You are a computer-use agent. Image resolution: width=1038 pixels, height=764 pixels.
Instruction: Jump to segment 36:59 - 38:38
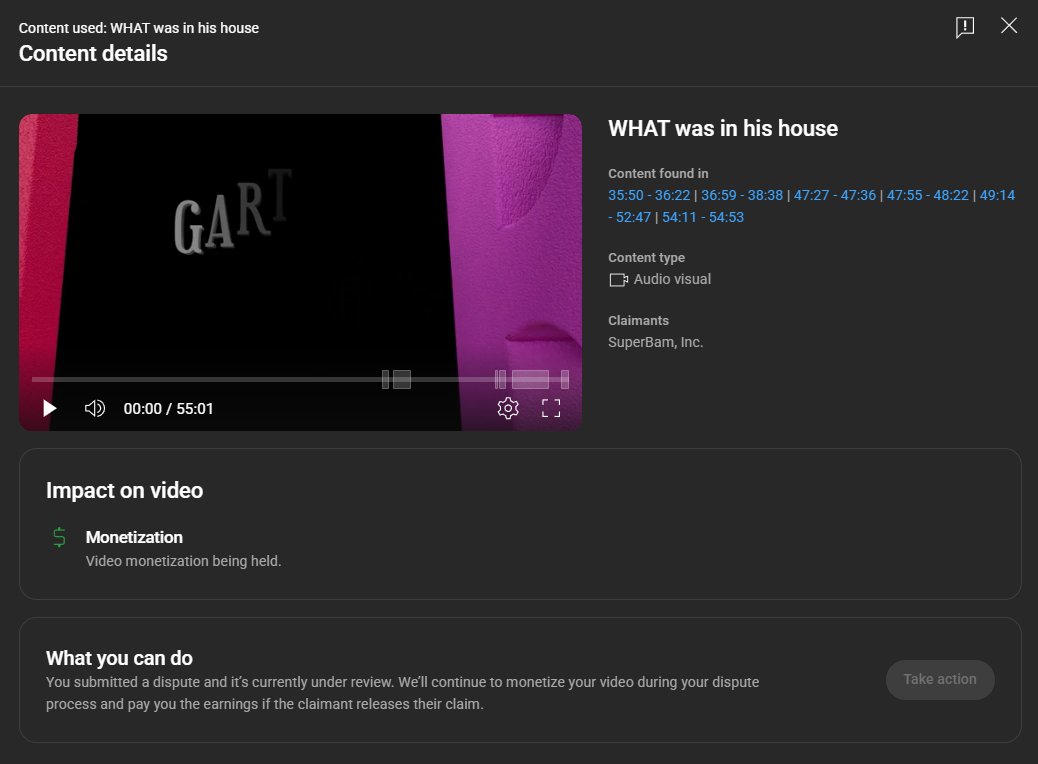[x=741, y=195]
